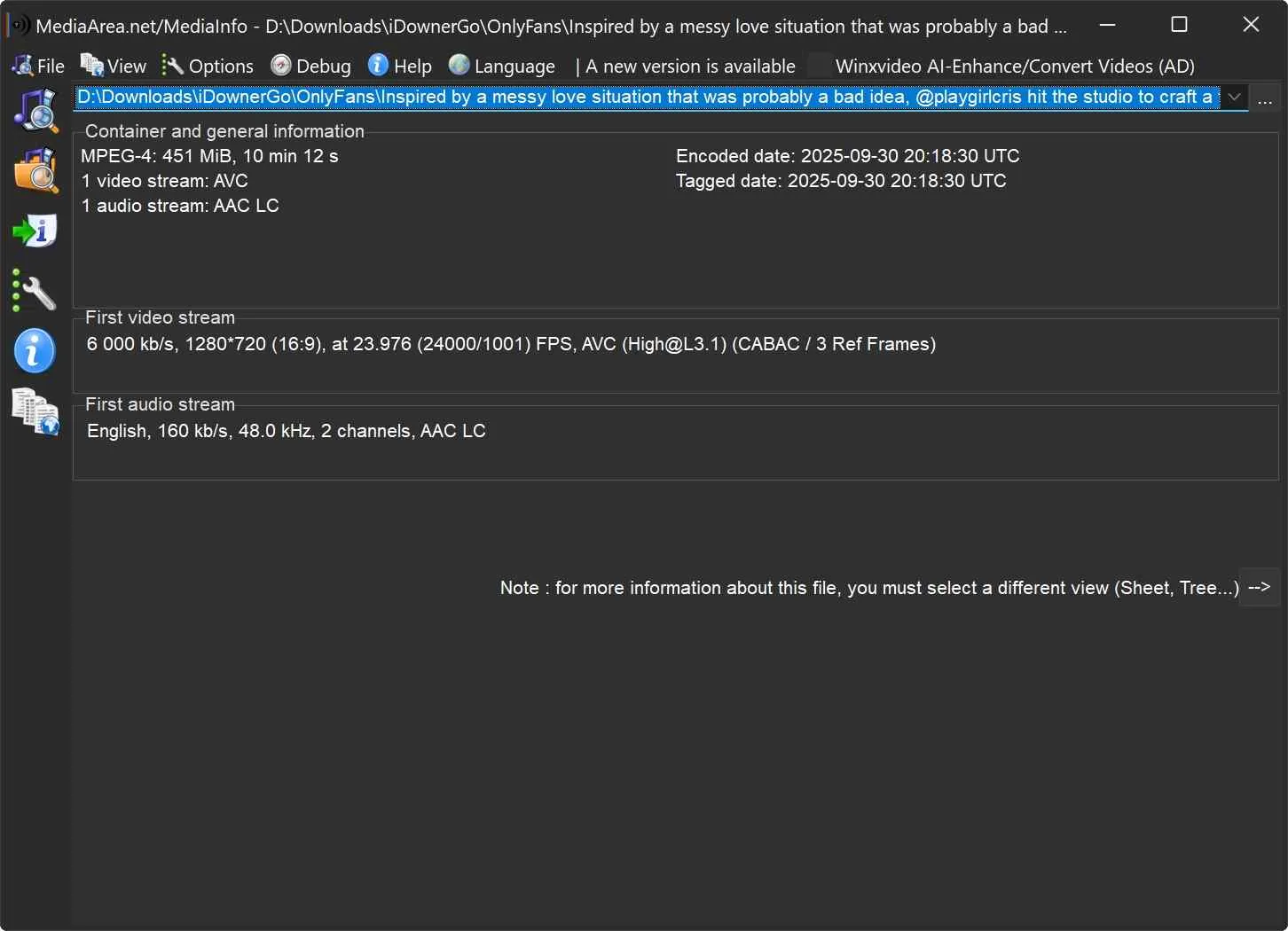Click the Open File sidebar icon
The height and width of the screenshot is (931, 1288).
(x=35, y=110)
